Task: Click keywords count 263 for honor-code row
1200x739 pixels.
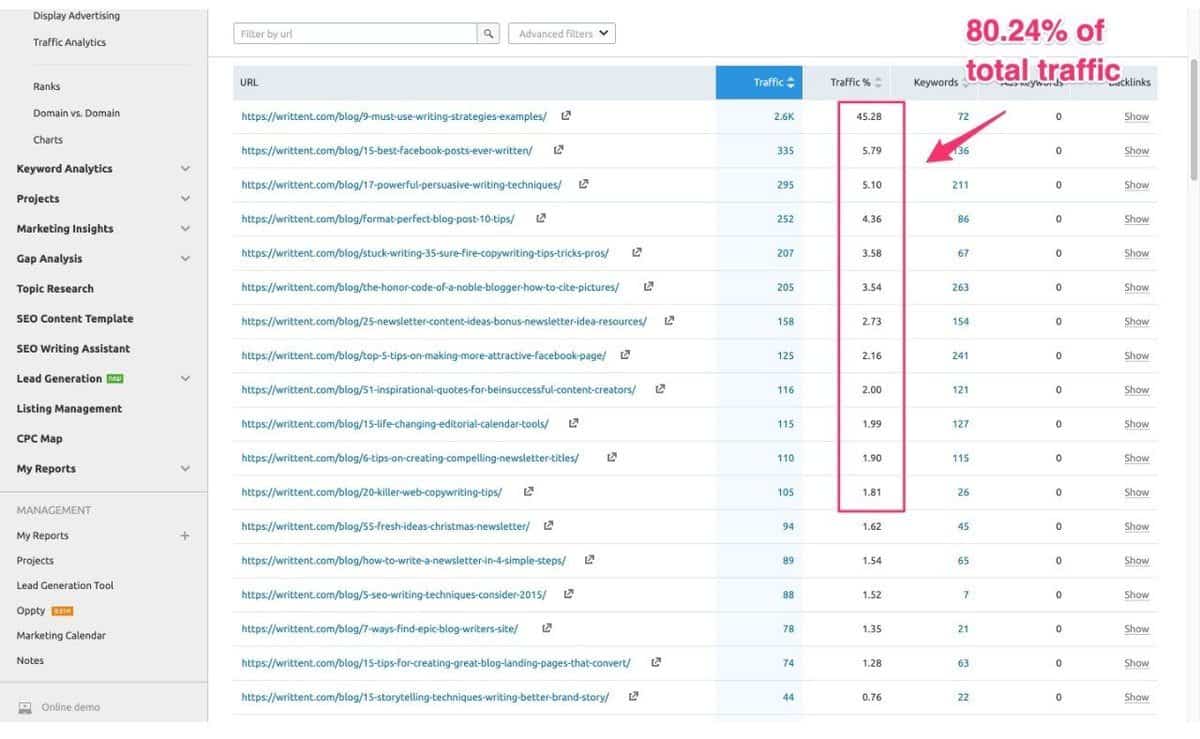Action: 961,287
